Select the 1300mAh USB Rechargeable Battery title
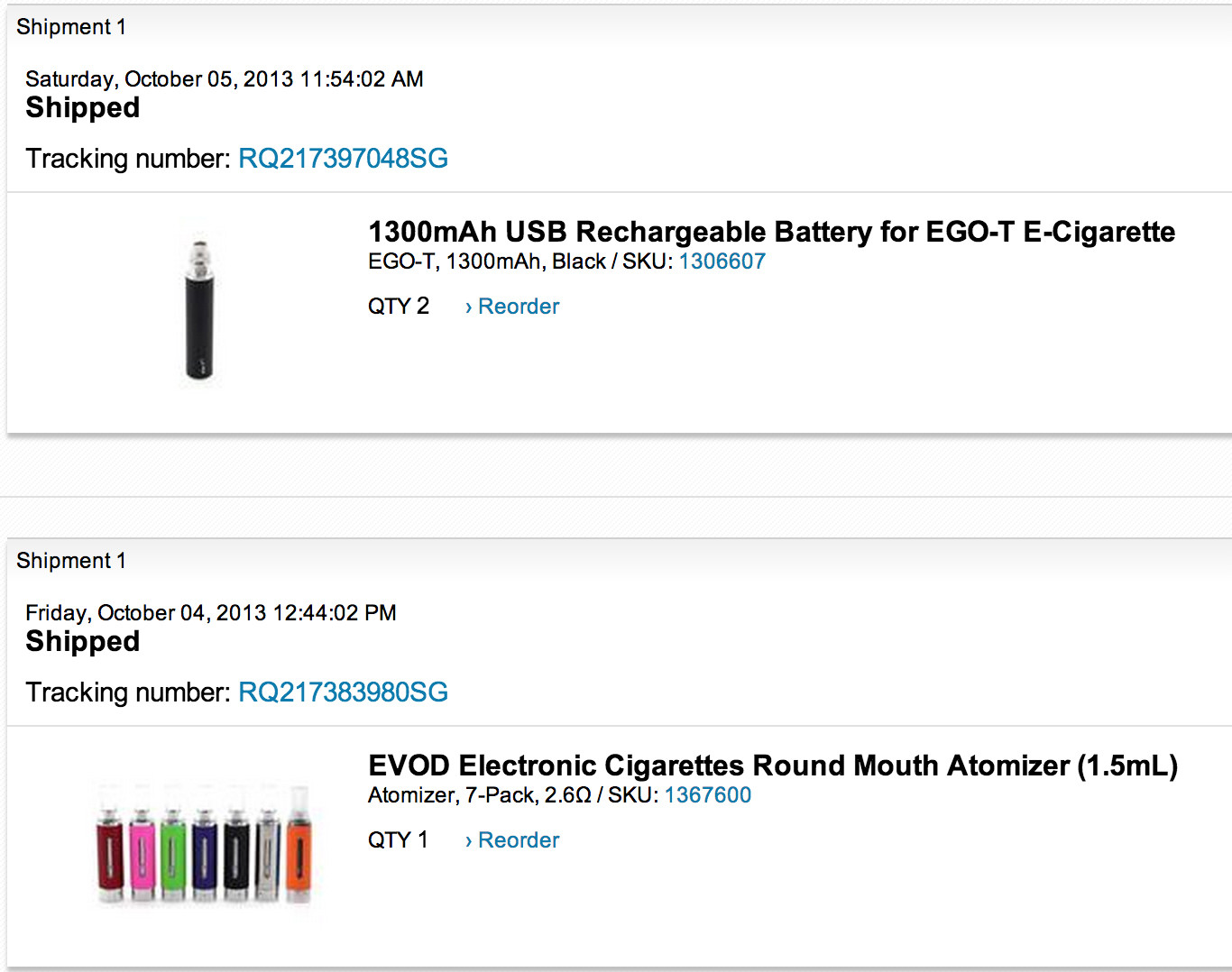This screenshot has height=972, width=1232. pyautogui.click(x=771, y=232)
